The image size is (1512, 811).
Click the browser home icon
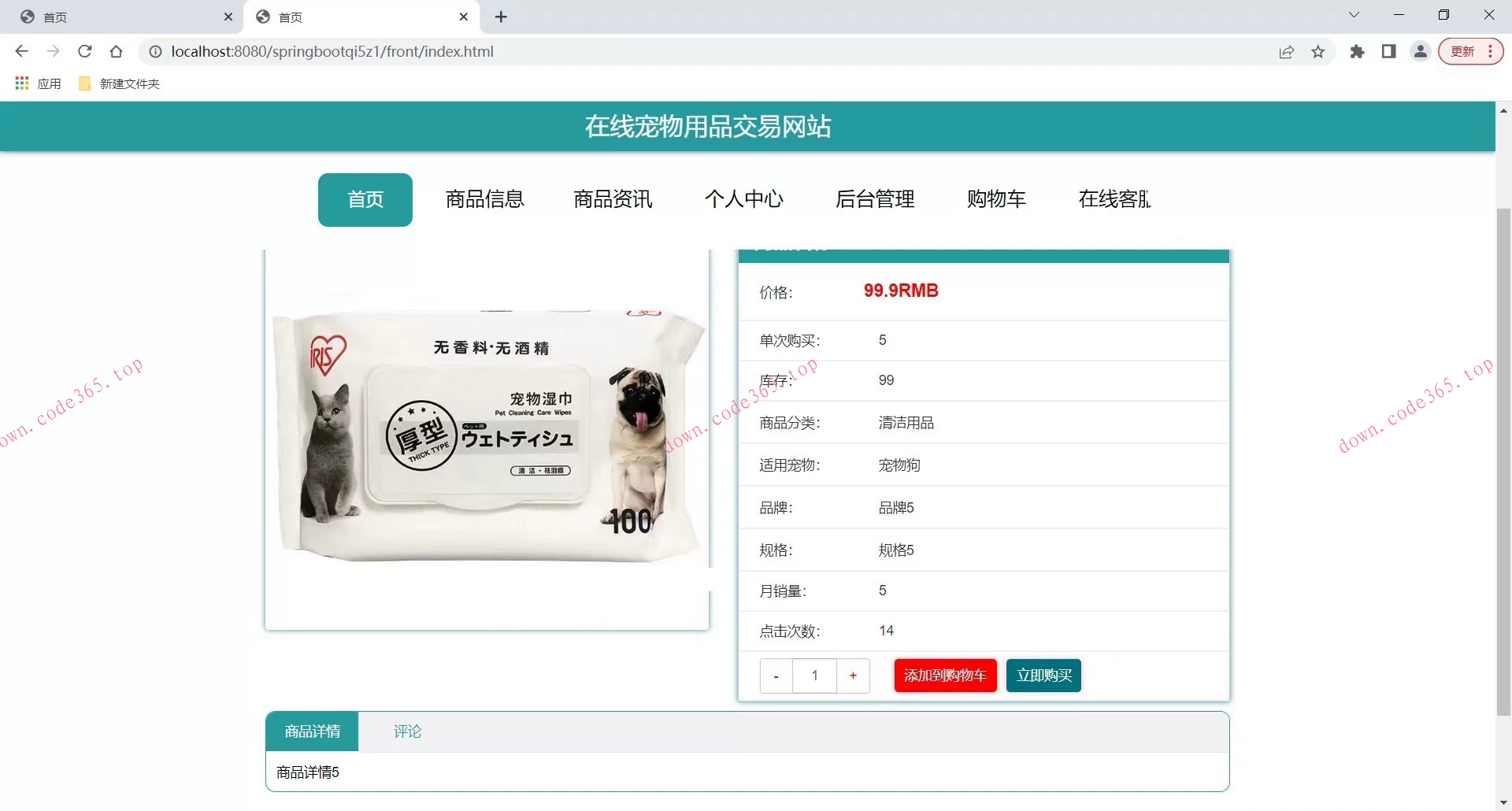click(117, 51)
